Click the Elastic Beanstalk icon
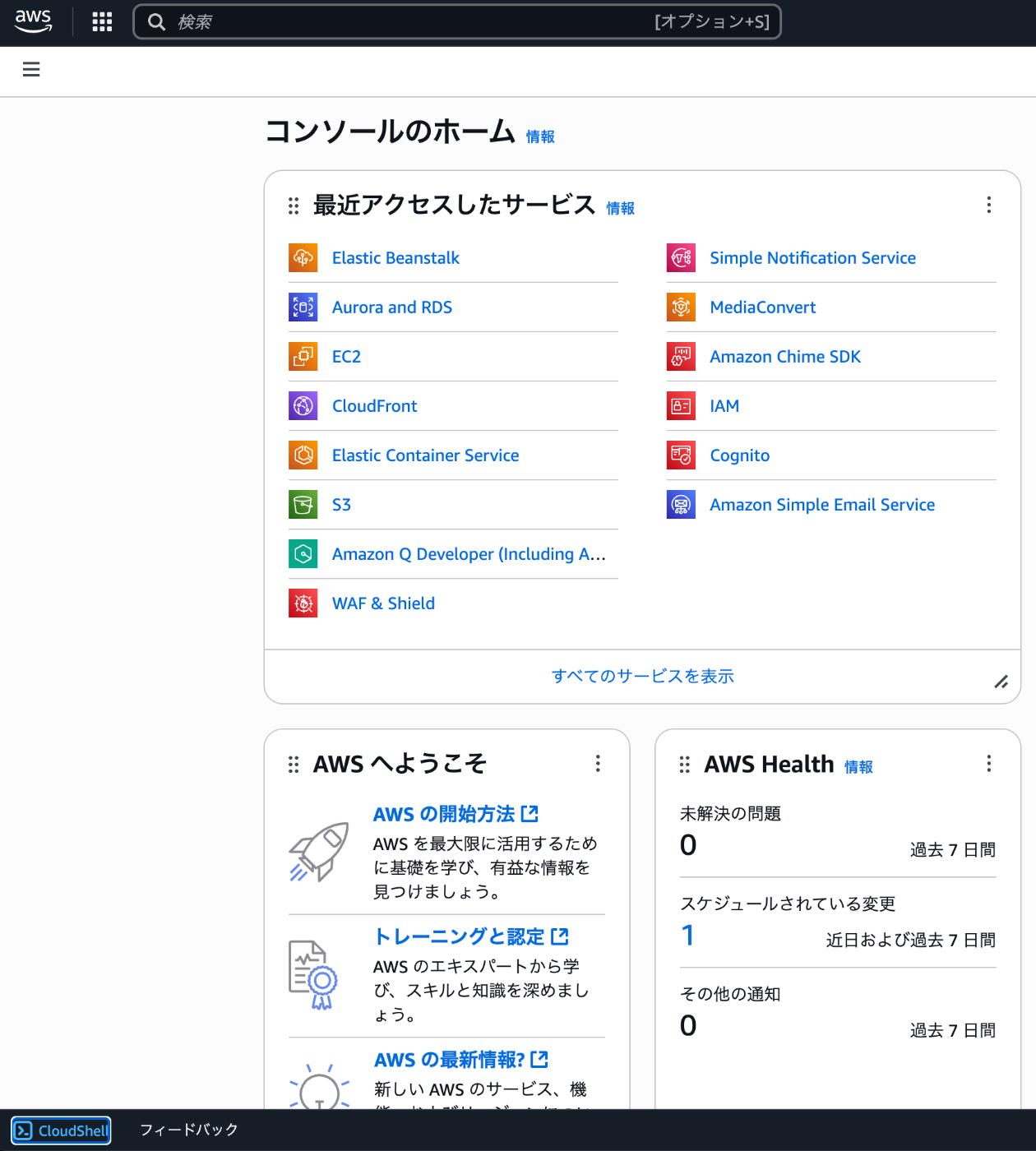Image resolution: width=1036 pixels, height=1151 pixels. 303,258
